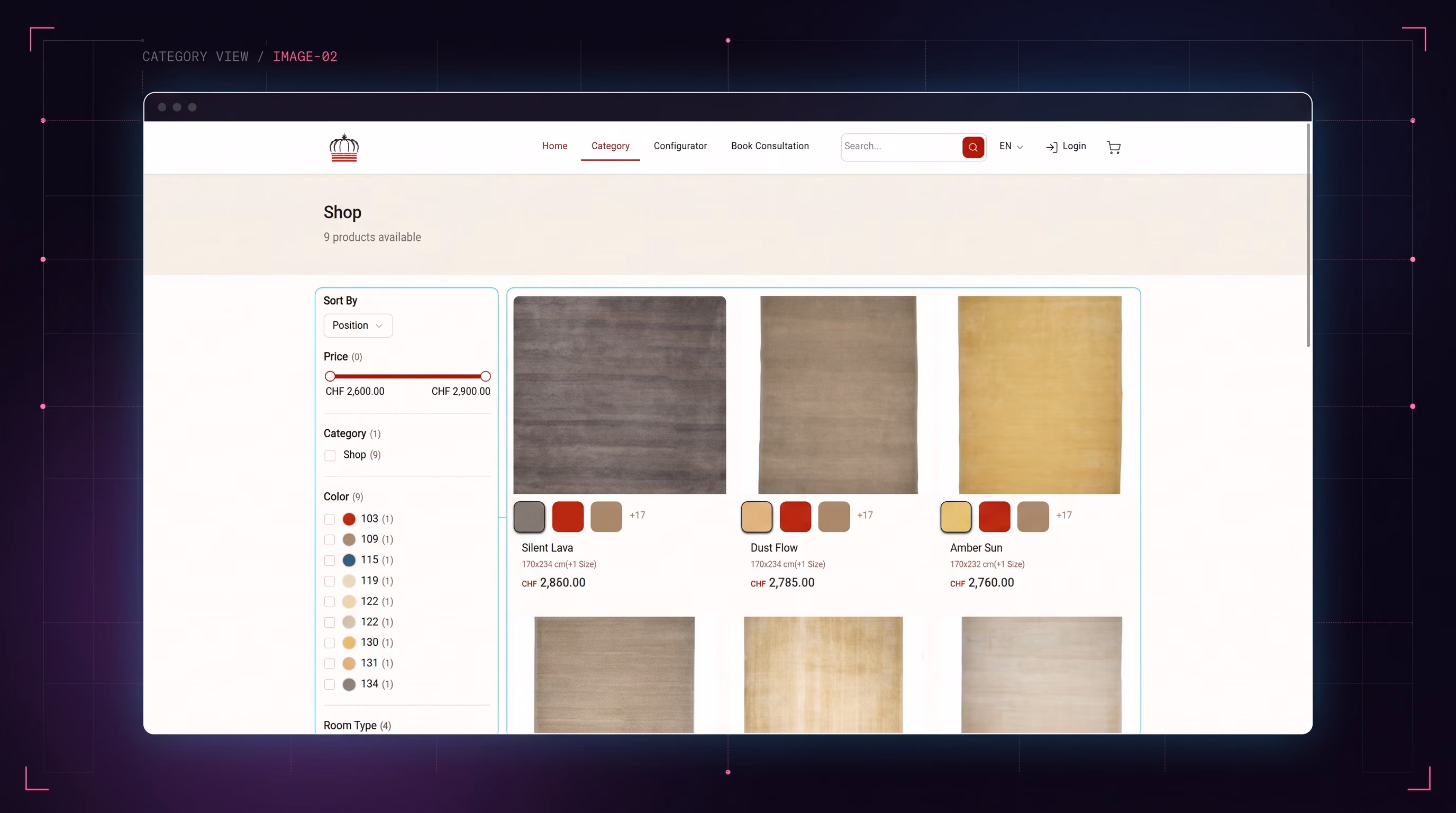Check the color 109 checkbox
This screenshot has width=1456, height=813.
point(330,539)
